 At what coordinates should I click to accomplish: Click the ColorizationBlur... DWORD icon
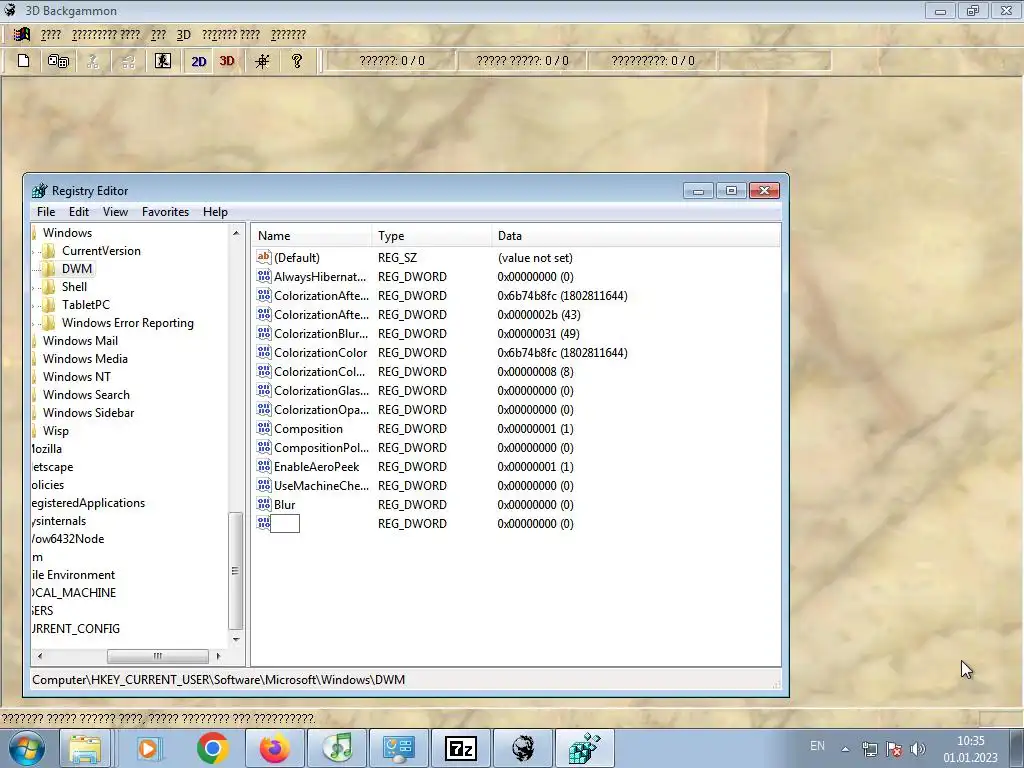pyautogui.click(x=264, y=333)
